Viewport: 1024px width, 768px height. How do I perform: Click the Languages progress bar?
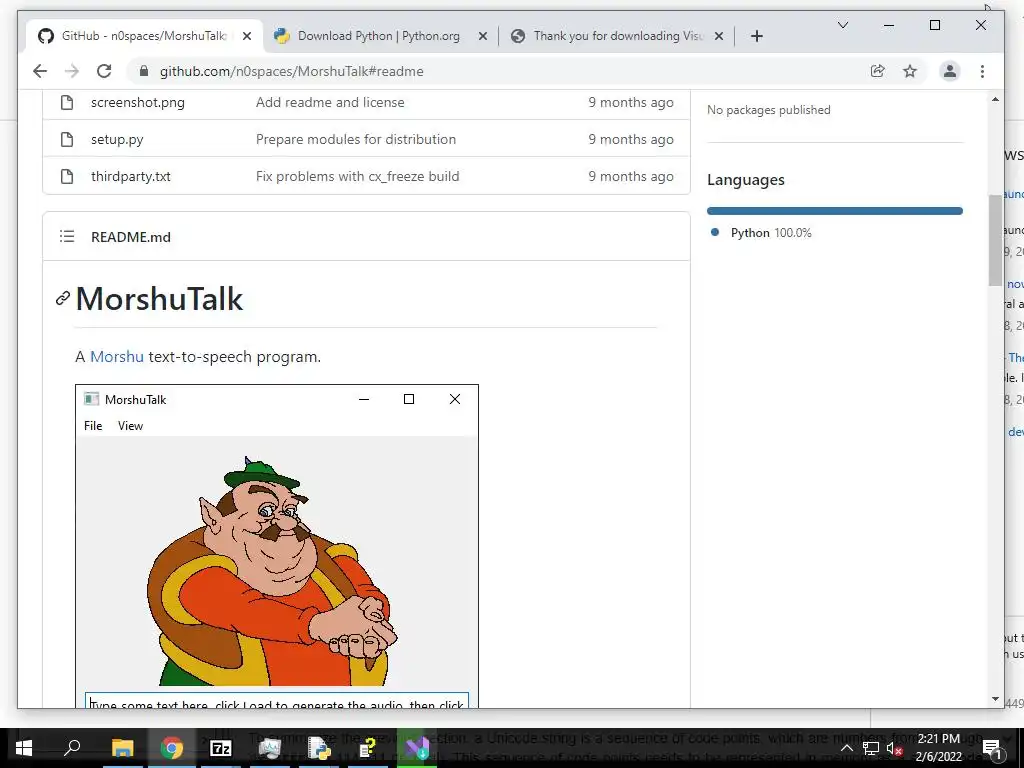tap(835, 211)
